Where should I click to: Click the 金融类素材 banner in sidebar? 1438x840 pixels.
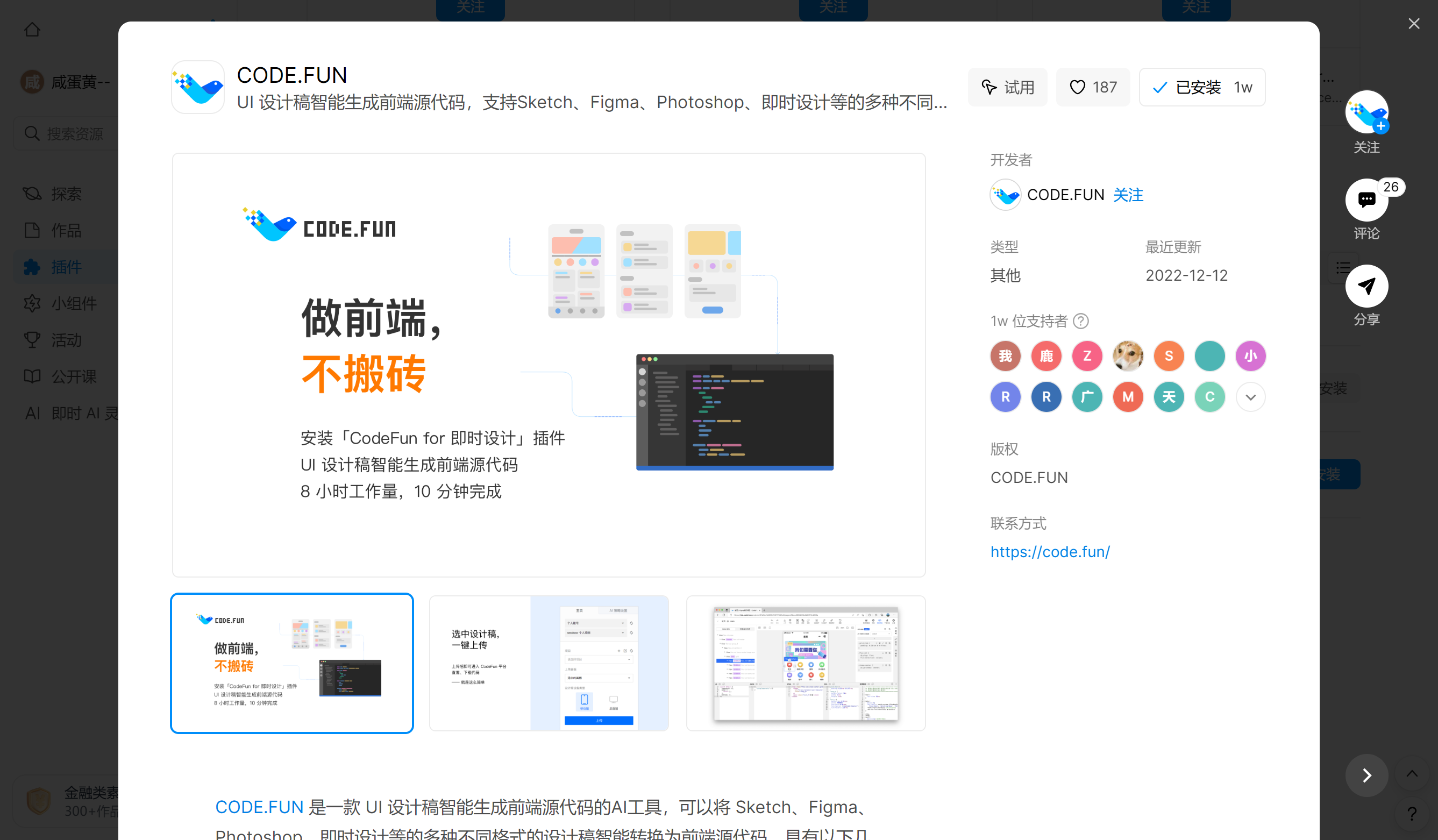click(x=66, y=801)
